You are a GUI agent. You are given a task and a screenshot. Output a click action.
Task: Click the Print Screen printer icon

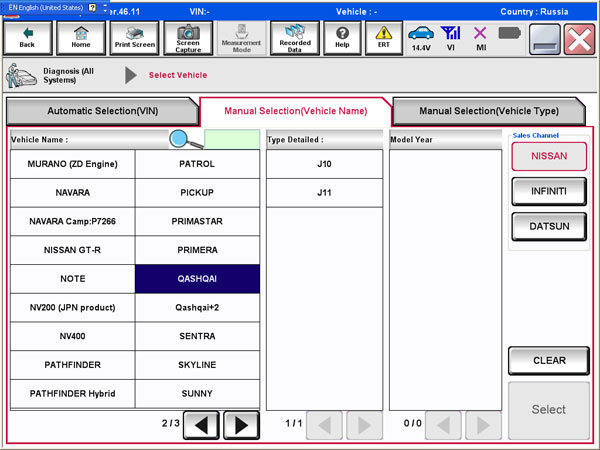click(x=135, y=38)
